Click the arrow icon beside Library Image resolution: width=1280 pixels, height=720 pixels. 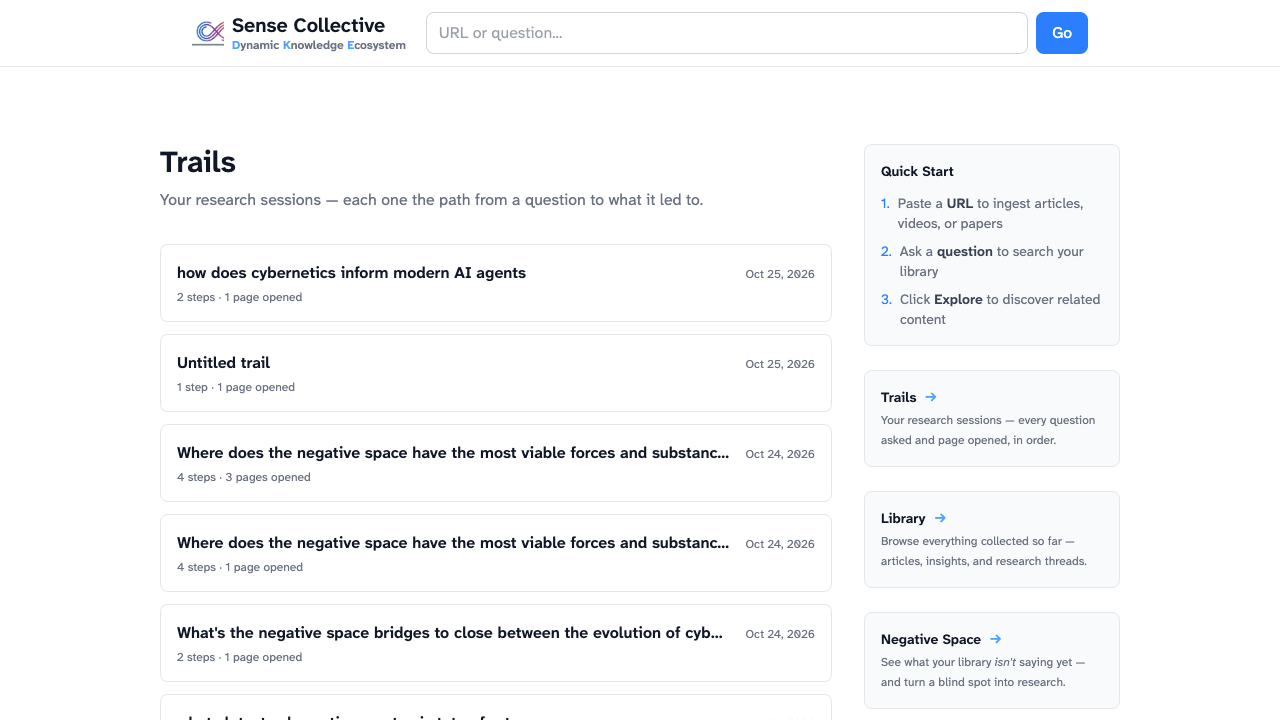940,518
